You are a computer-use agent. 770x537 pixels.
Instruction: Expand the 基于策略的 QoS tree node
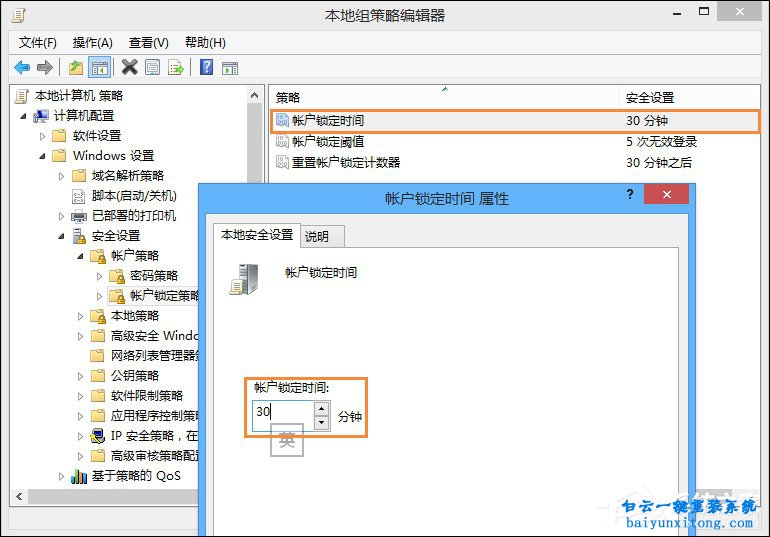(61, 476)
